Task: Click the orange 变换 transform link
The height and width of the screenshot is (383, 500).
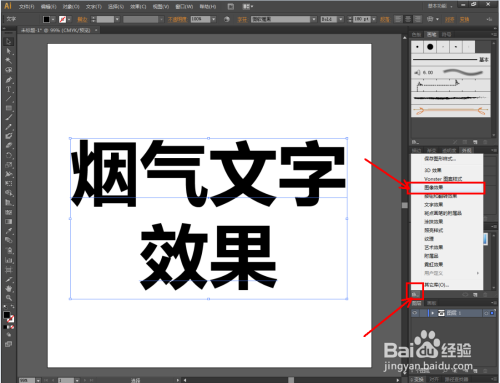Action: click(464, 19)
